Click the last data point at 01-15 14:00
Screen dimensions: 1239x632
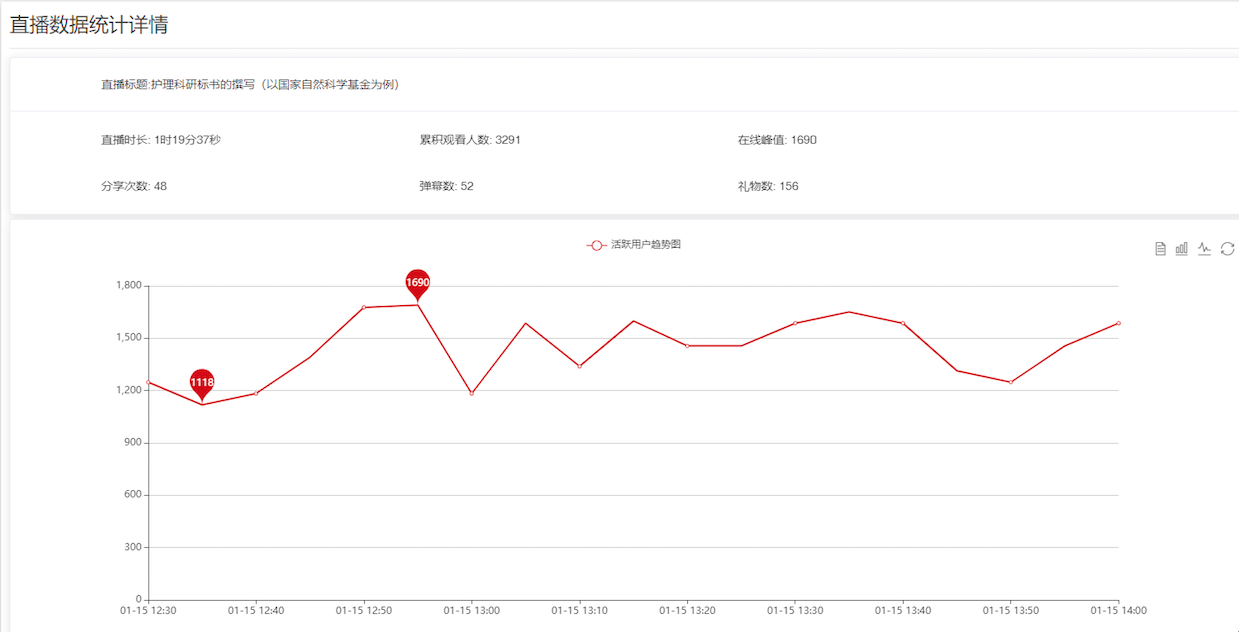click(1118, 323)
